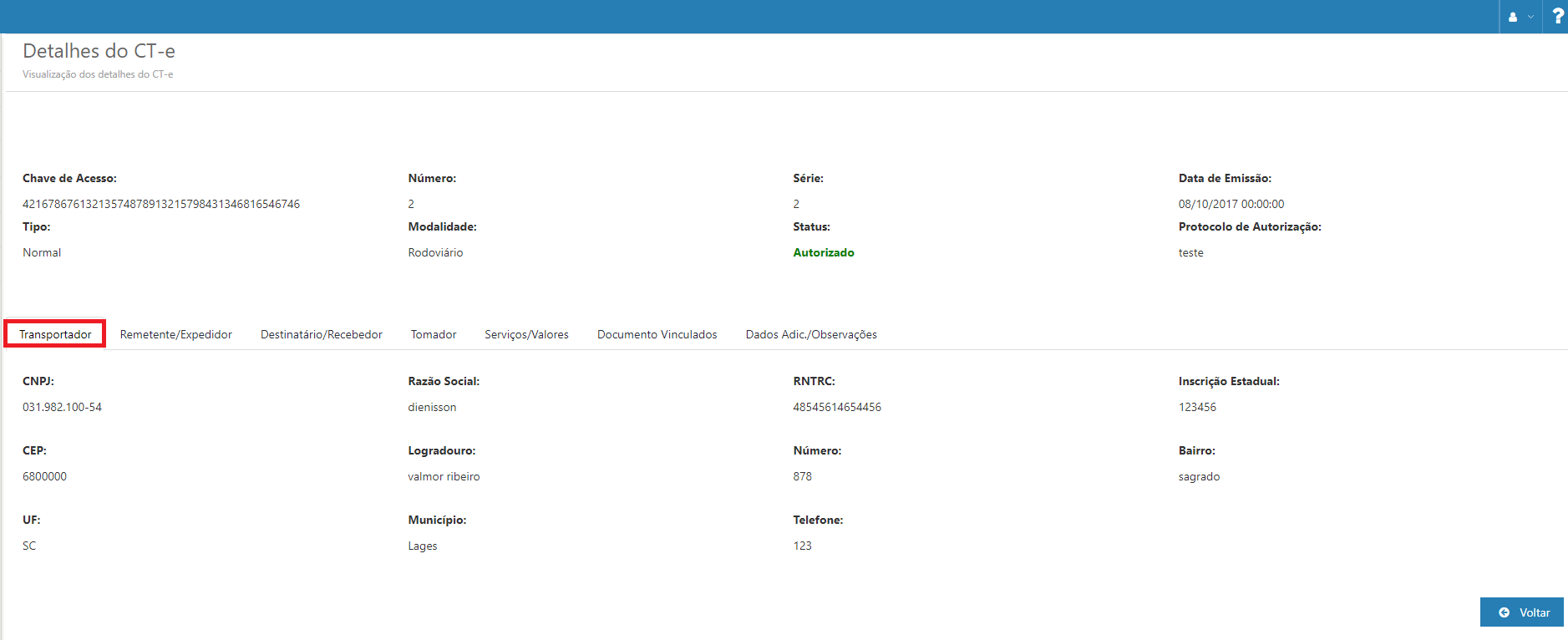Click the Município value Lages
The image size is (1568, 640).
point(422,546)
